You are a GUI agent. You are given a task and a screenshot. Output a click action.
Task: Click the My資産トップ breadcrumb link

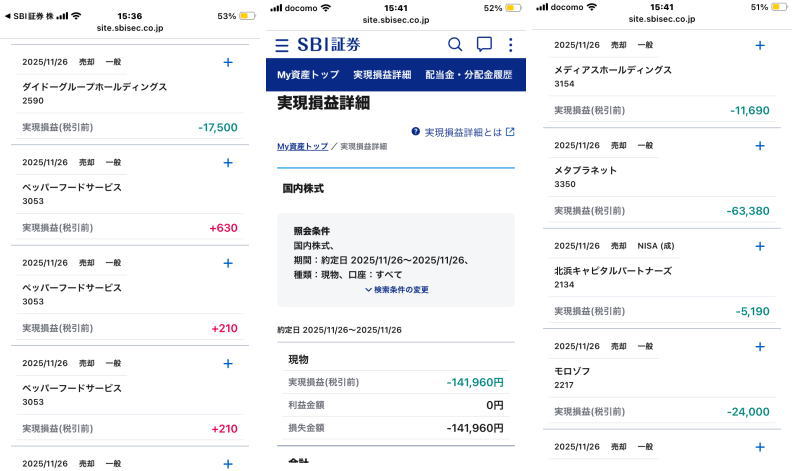(301, 147)
